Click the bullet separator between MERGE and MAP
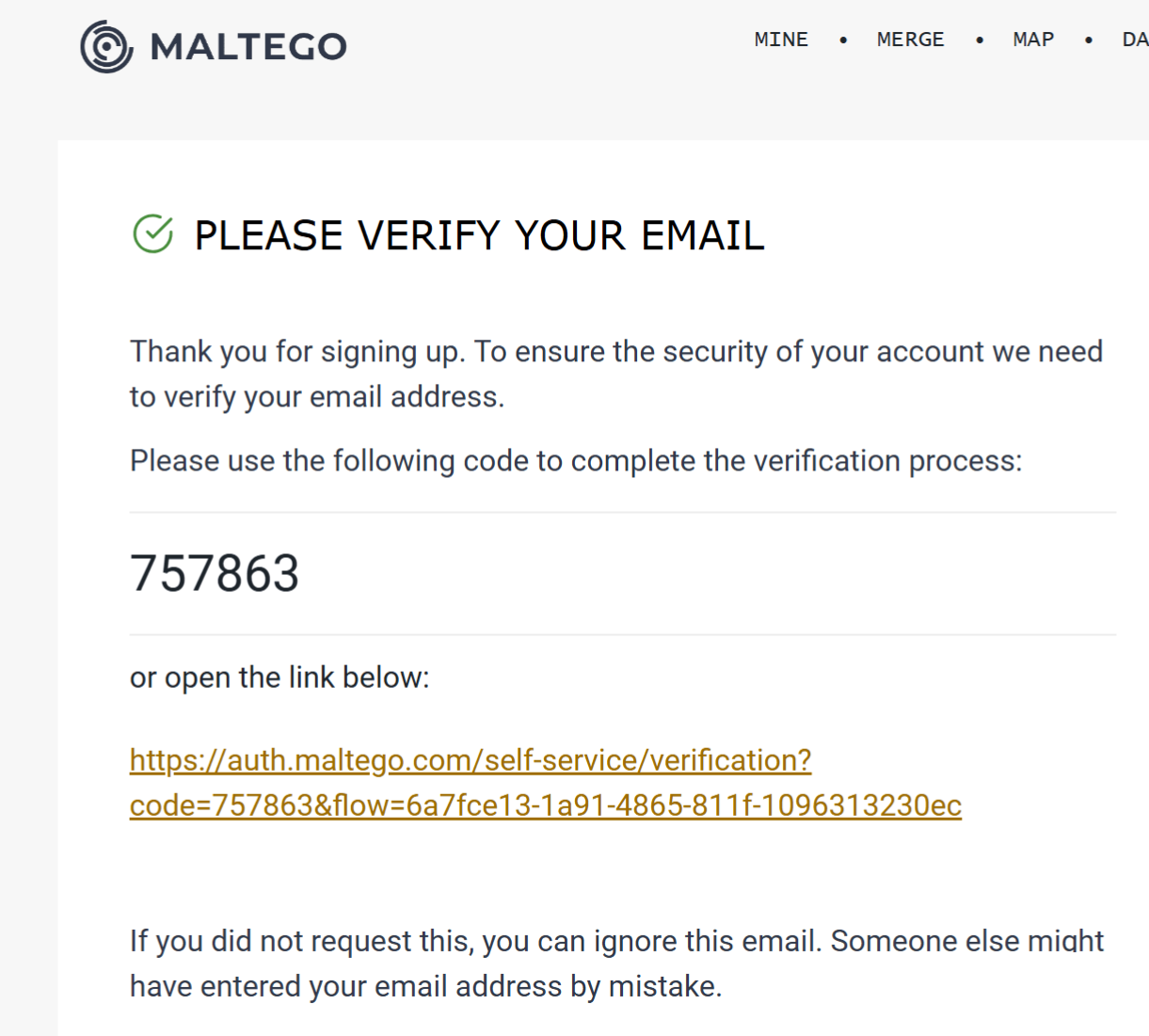 click(980, 40)
